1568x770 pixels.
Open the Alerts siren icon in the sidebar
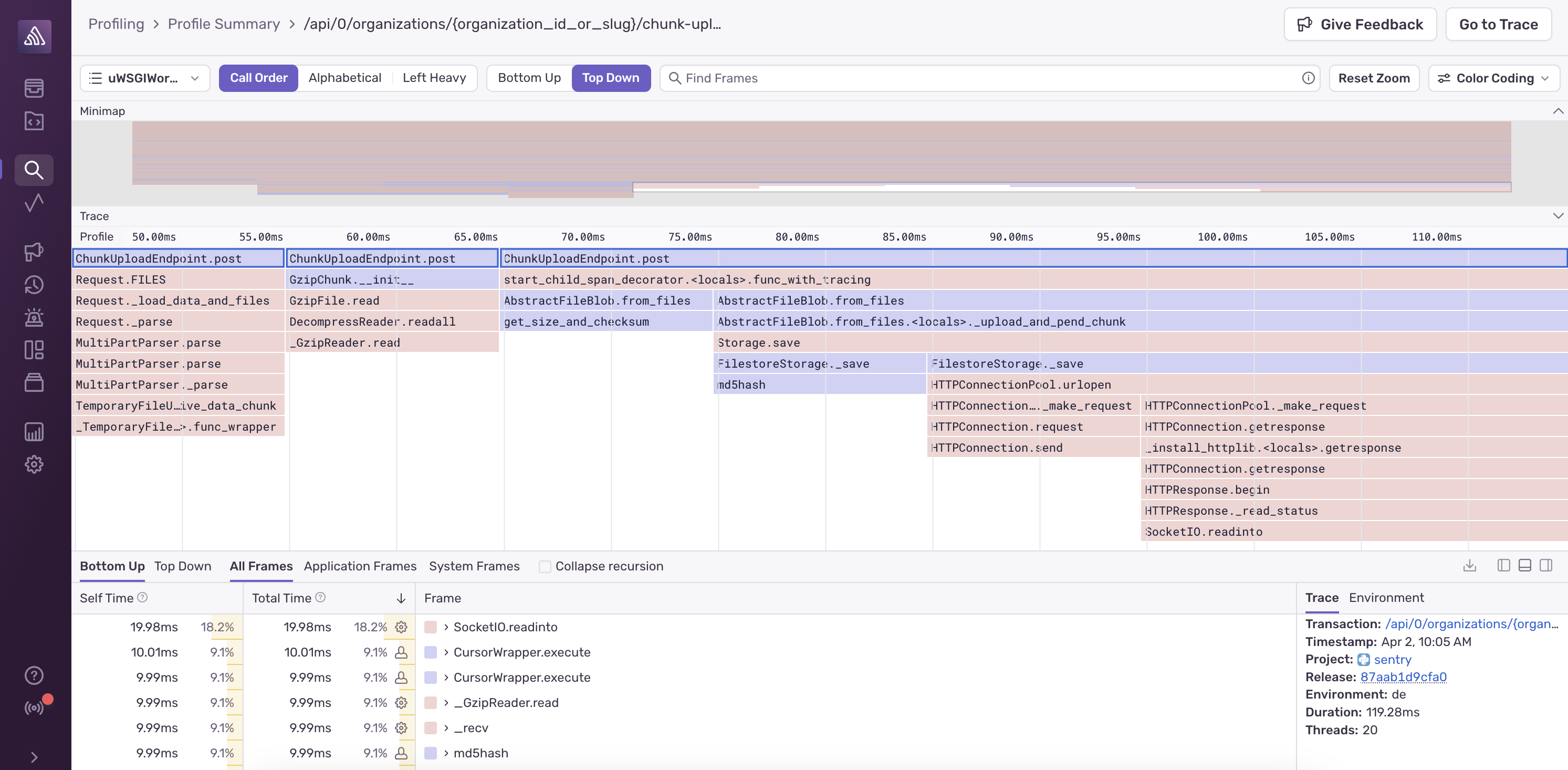tap(34, 317)
